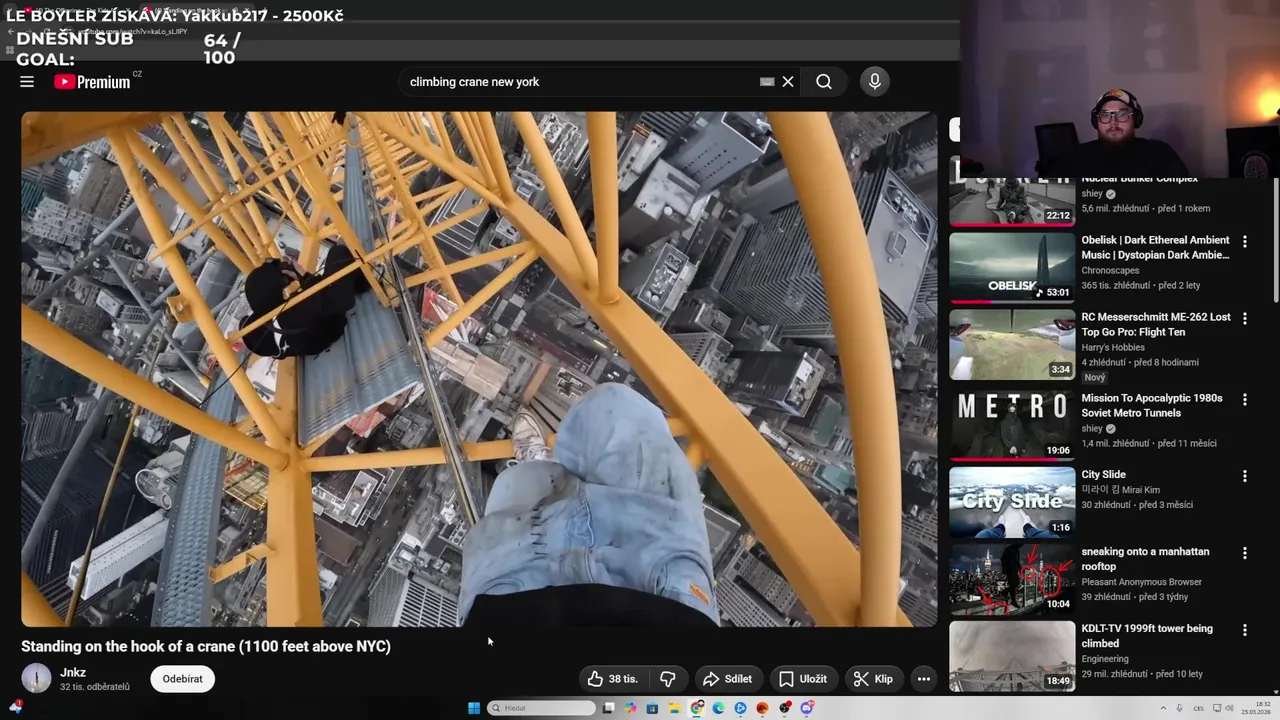1280x720 pixels.
Task: Create a clip with Klip
Action: point(873,679)
